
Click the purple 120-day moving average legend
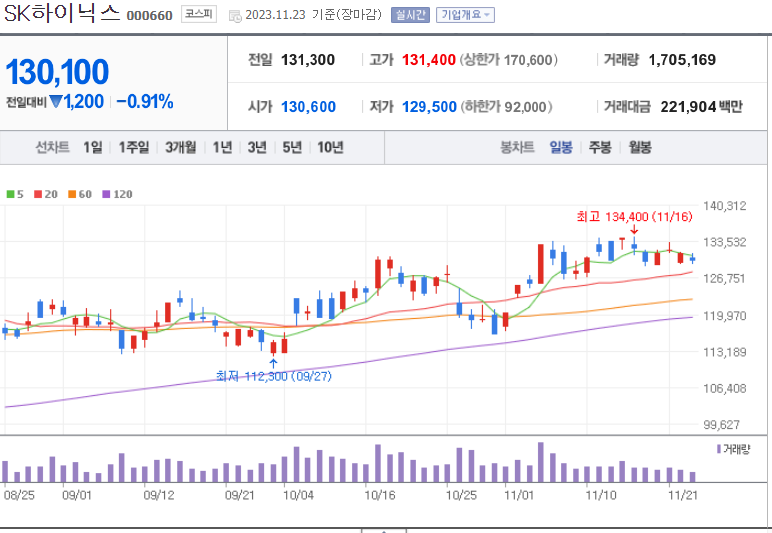click(x=117, y=194)
